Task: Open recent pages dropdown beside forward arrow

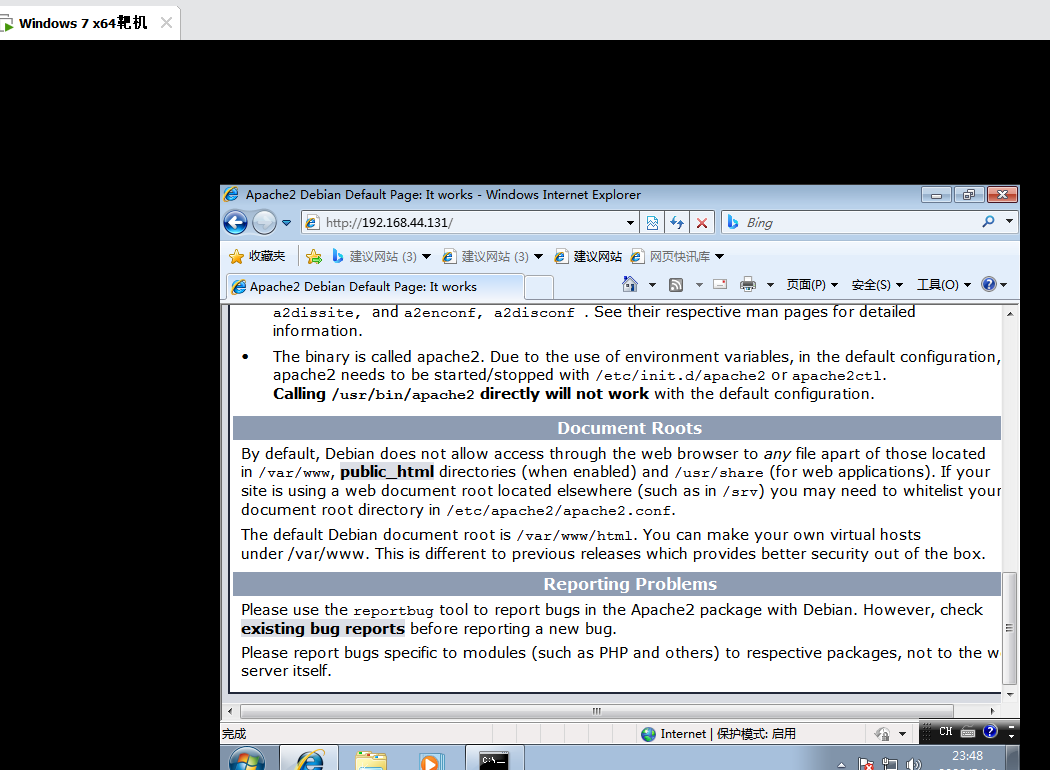Action: [x=286, y=223]
